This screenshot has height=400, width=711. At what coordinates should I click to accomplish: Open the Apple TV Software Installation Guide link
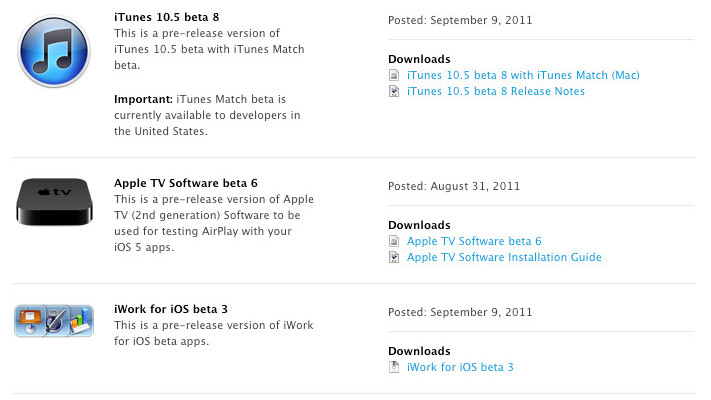tap(504, 257)
